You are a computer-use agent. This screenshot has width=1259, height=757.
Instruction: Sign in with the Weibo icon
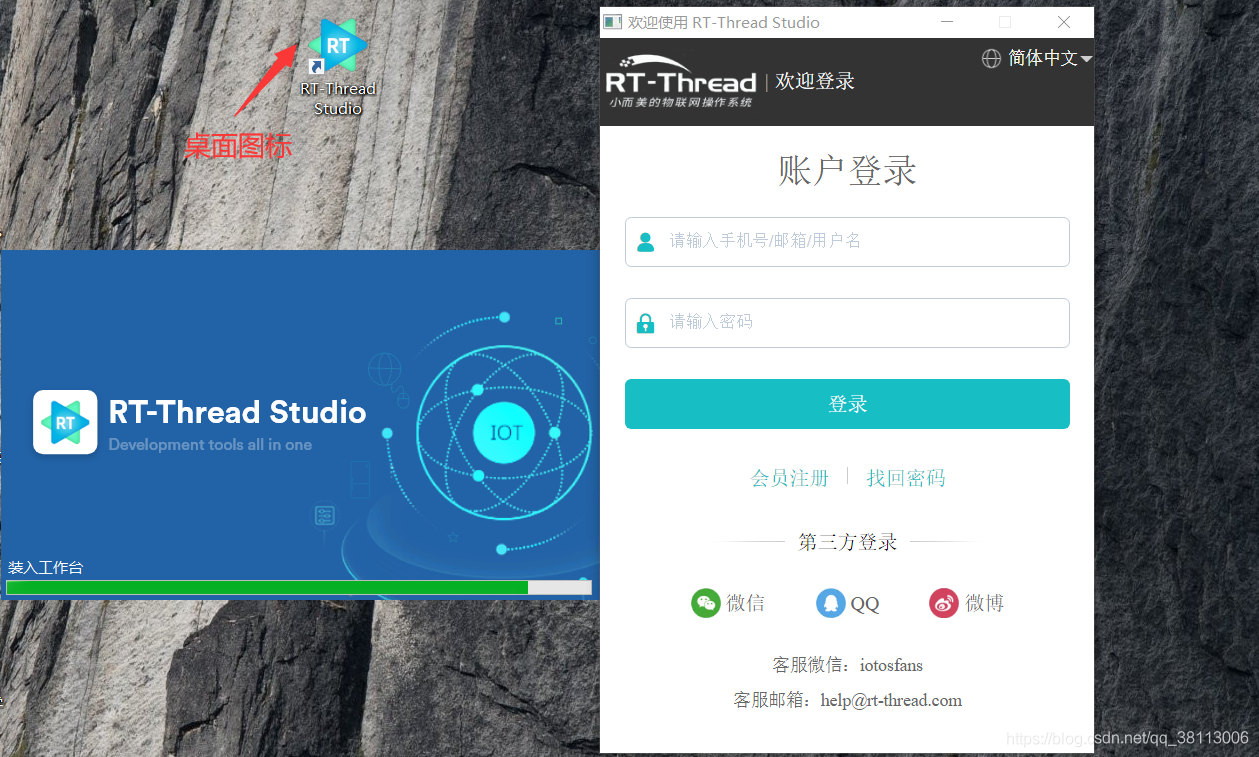tap(944, 603)
